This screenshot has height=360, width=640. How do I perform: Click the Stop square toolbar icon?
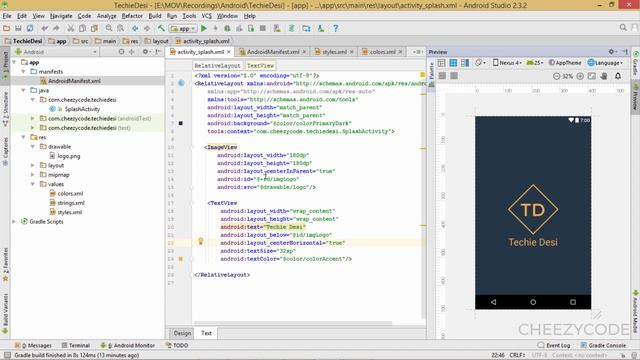[x=263, y=28]
